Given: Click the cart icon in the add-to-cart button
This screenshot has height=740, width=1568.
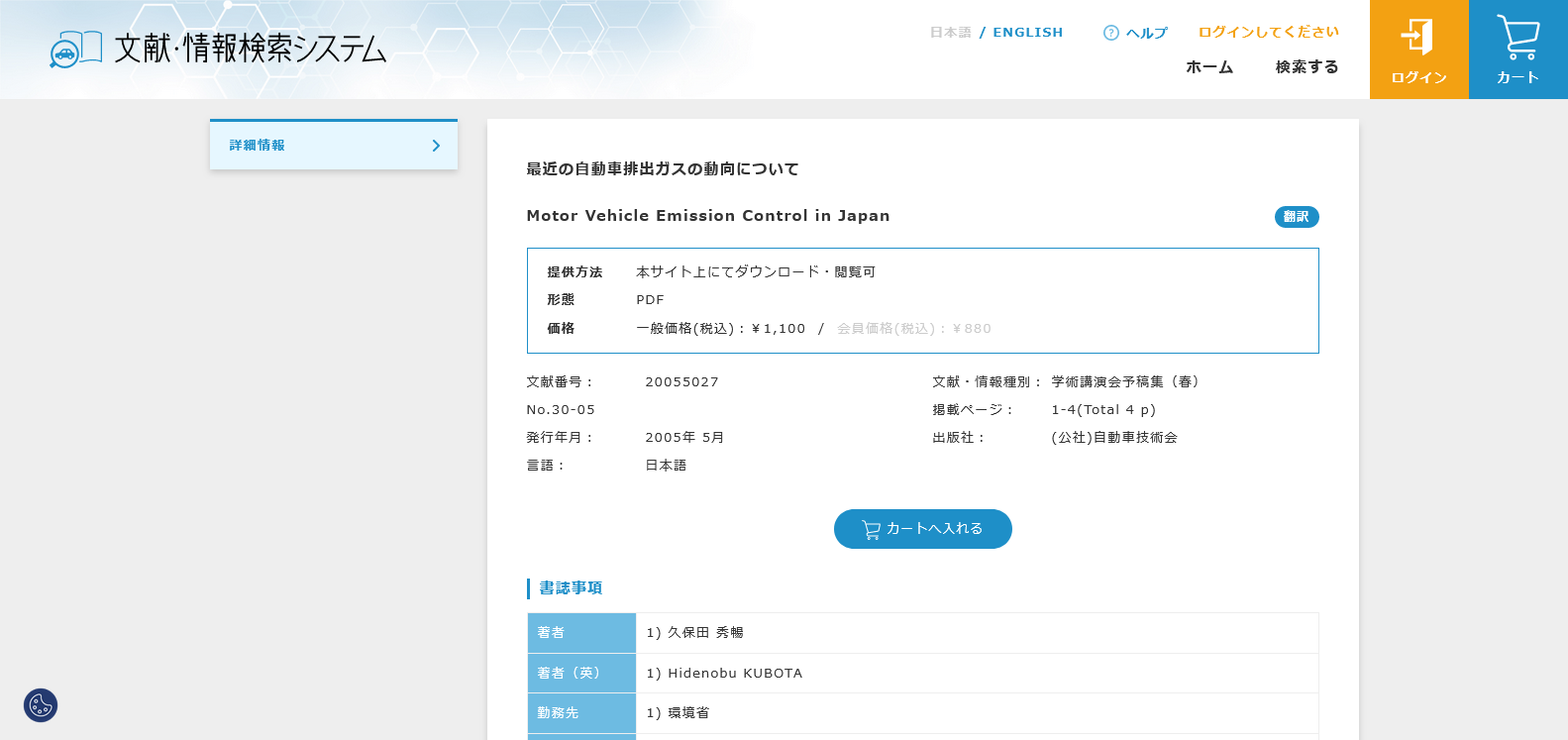Looking at the screenshot, I should click(871, 530).
